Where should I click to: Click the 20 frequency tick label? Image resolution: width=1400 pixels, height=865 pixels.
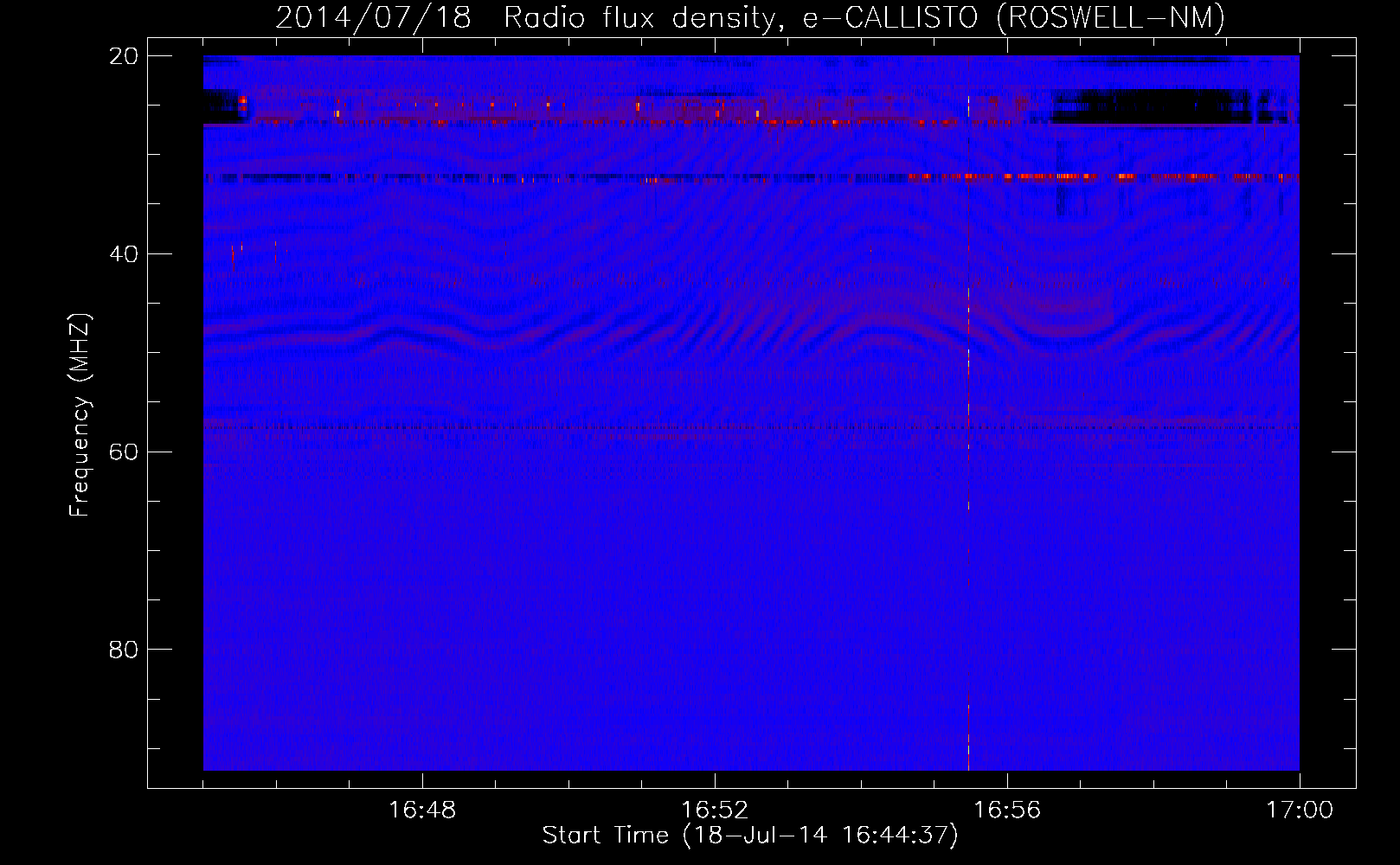pos(124,56)
